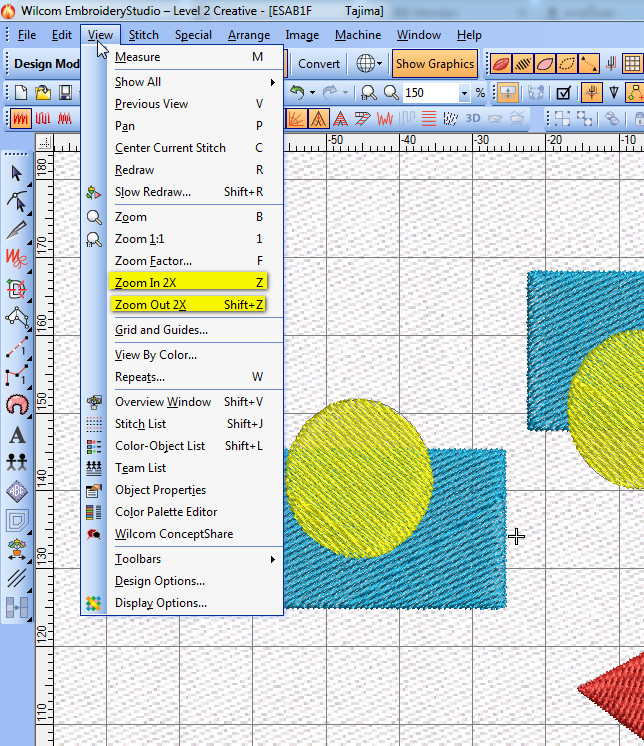Screen dimensions: 644x746
Task: Click the ruler origin corner box
Action: pyautogui.click(x=44, y=142)
